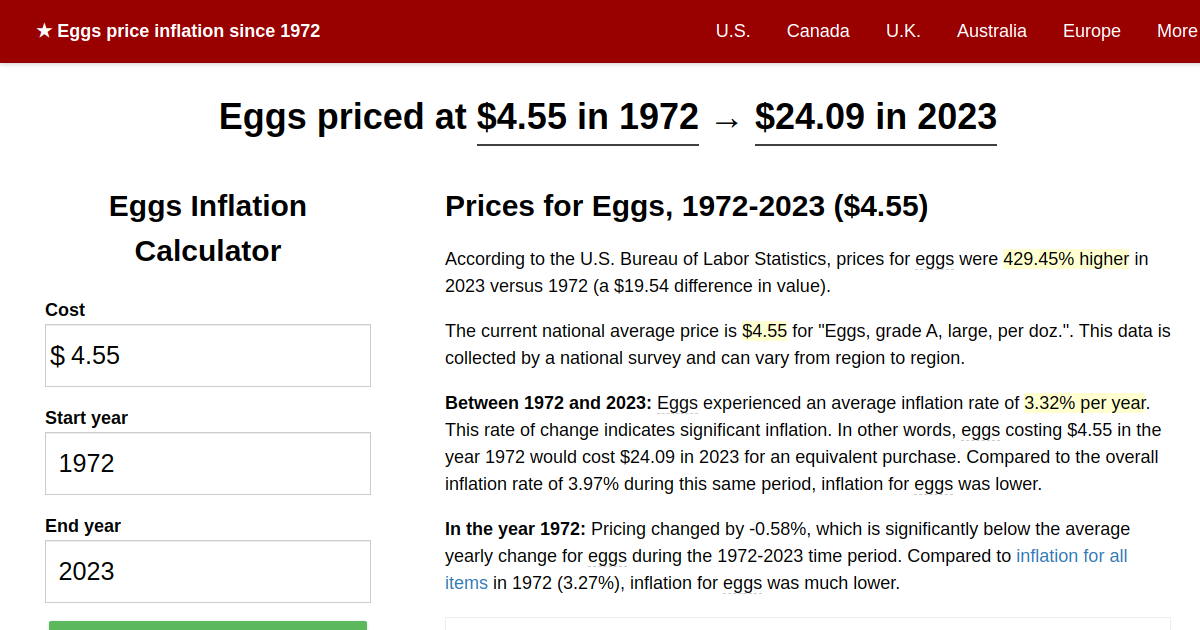
Task: Click "Eggs price inflation since 1972" site title
Action: 188,31
